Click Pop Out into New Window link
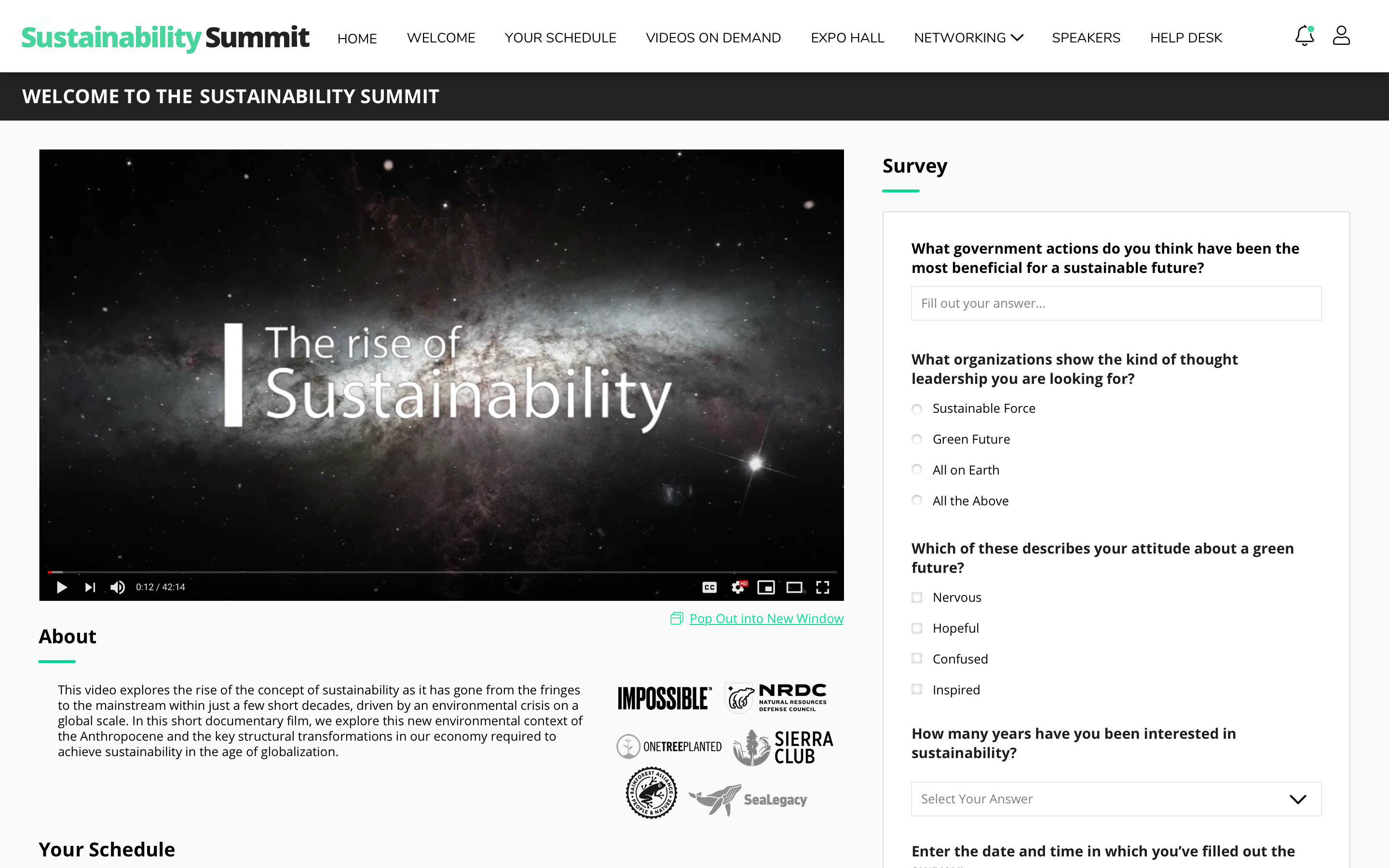The height and width of the screenshot is (868, 1389). 766,619
